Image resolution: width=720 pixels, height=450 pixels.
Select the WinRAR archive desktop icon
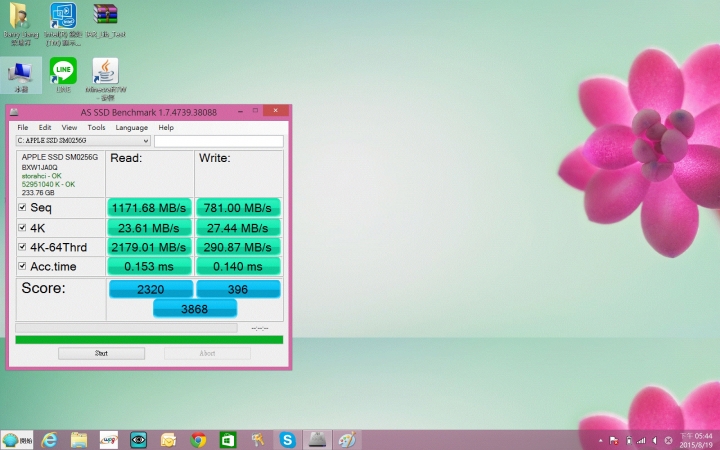pyautogui.click(x=105, y=21)
